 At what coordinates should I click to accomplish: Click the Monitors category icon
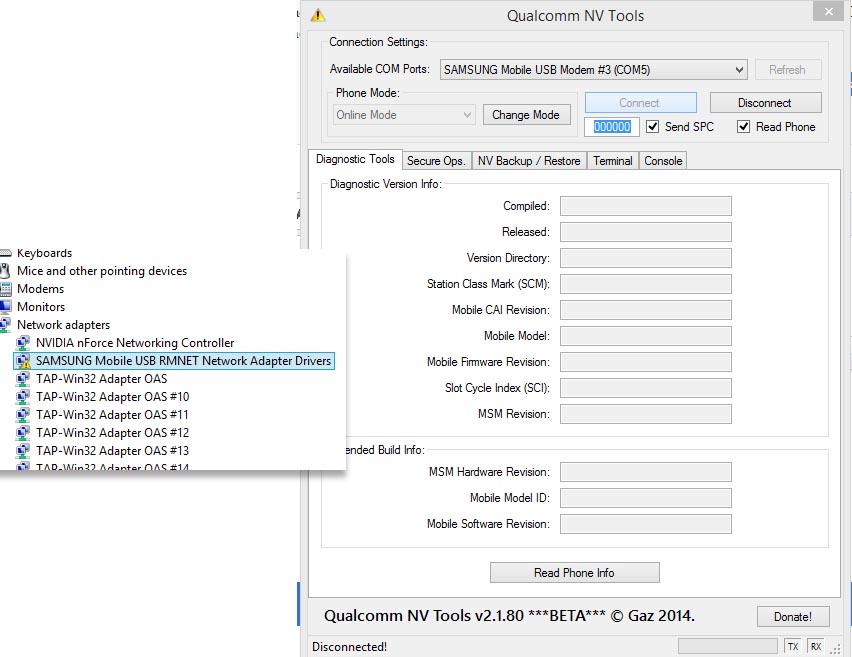pos(5,306)
